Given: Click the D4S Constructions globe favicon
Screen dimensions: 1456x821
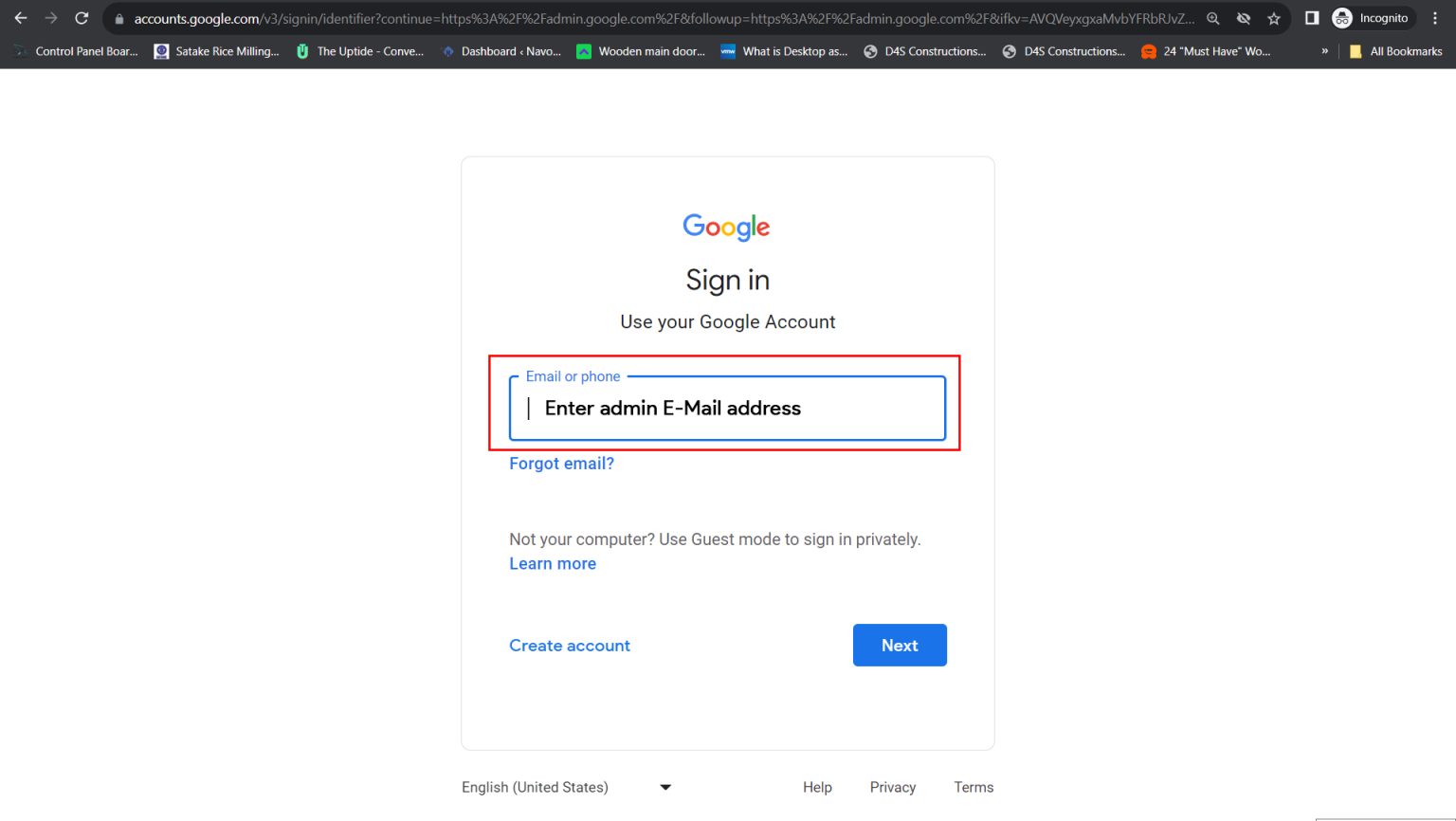Looking at the screenshot, I should click(869, 51).
